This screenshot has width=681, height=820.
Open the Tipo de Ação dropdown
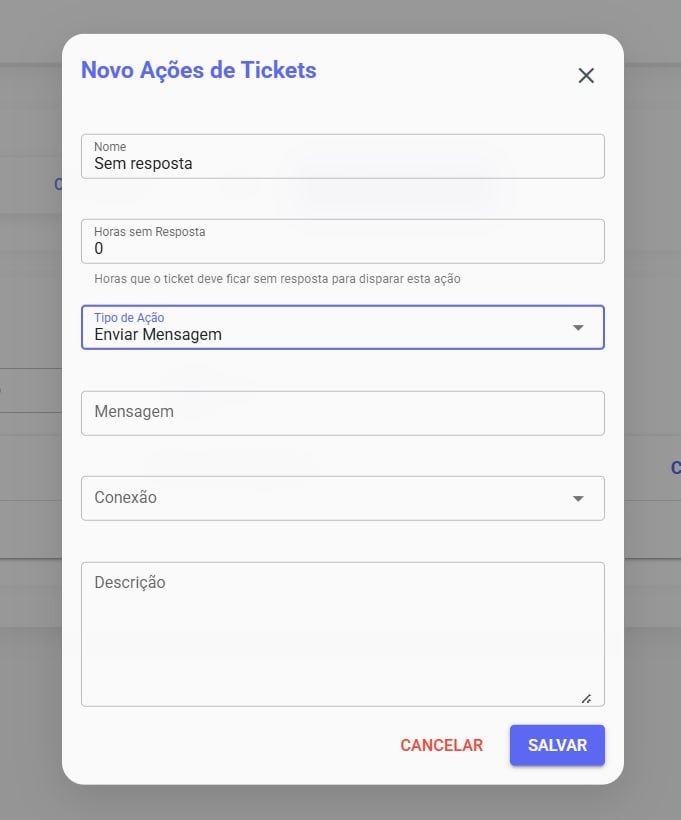tap(330, 328)
